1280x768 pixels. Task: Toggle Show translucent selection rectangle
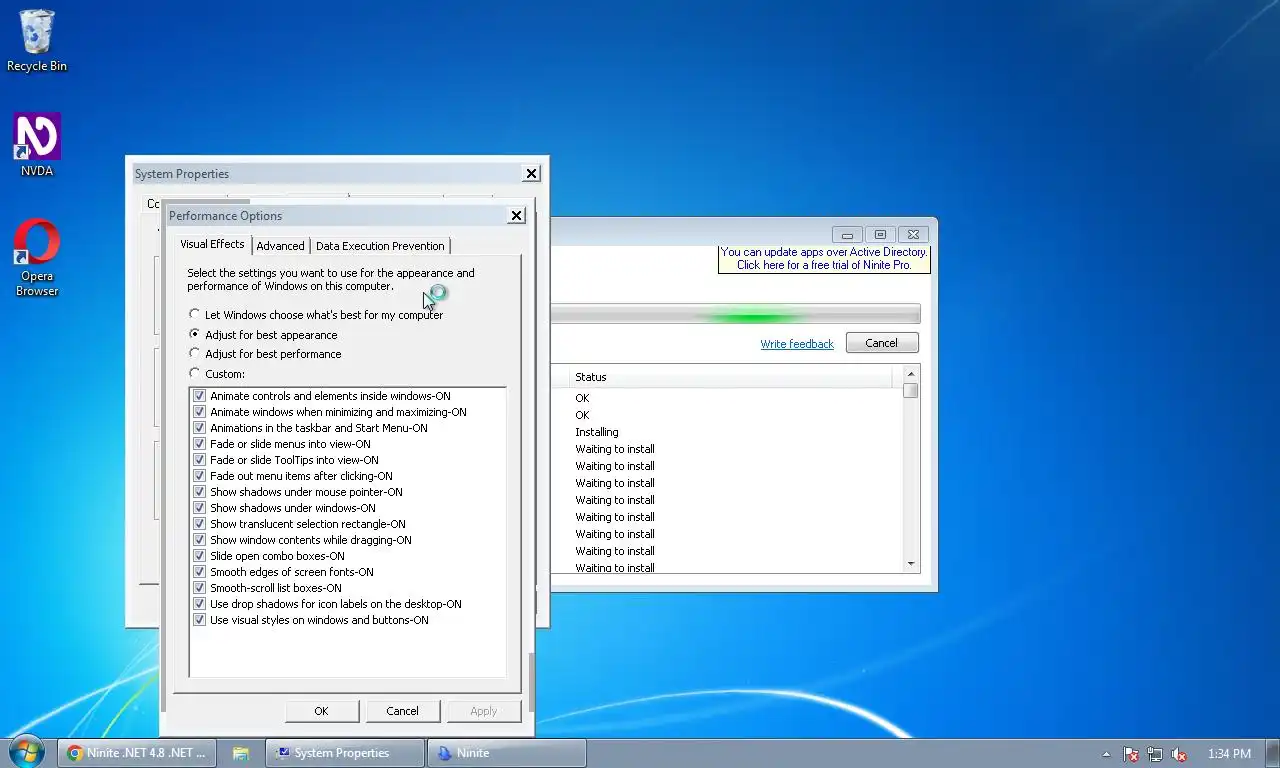pos(199,524)
